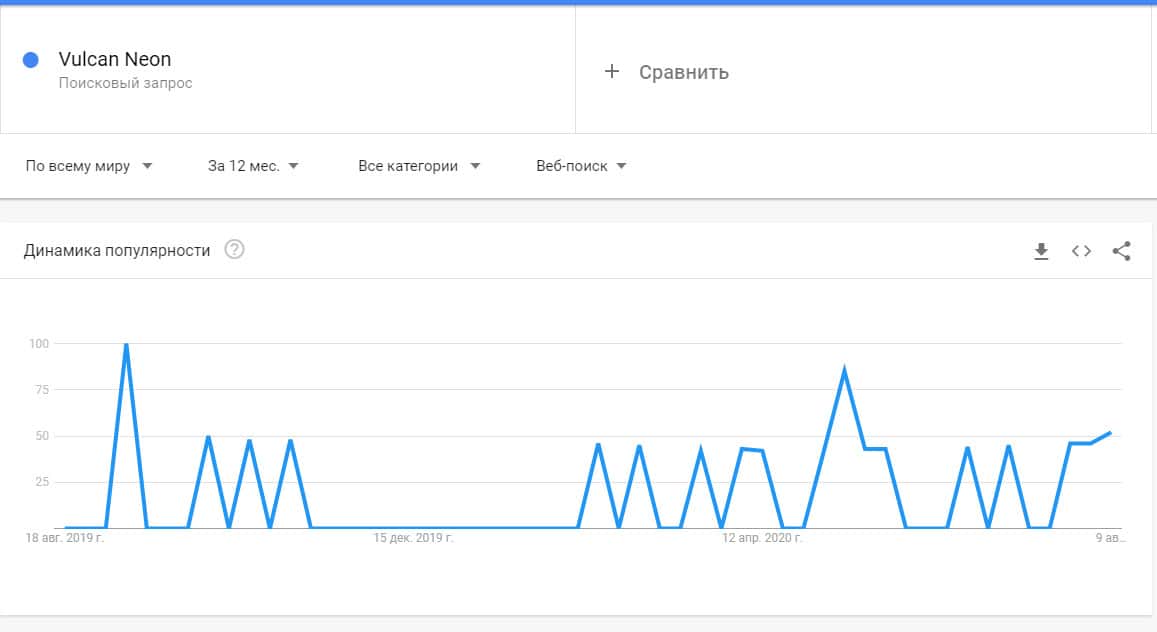Open the embed code icon

pyautogui.click(x=1081, y=251)
